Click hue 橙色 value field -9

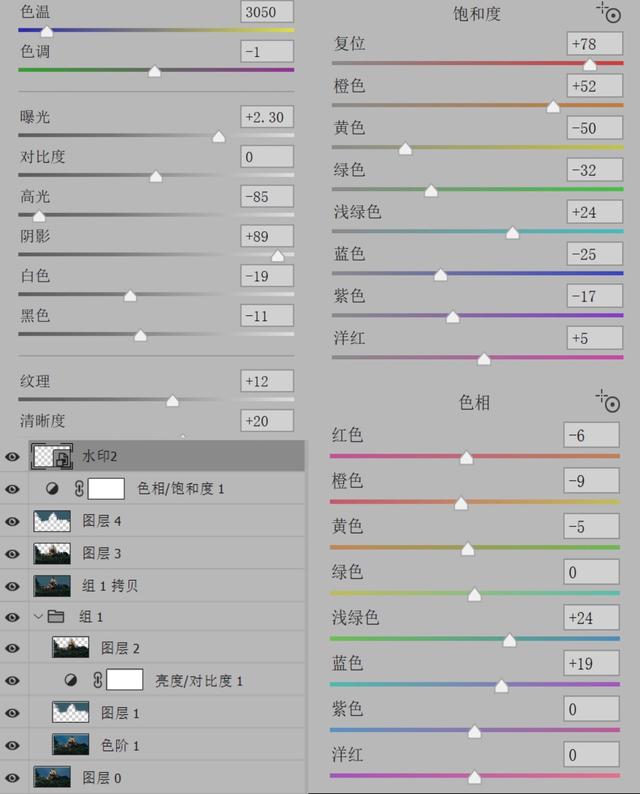(x=591, y=481)
